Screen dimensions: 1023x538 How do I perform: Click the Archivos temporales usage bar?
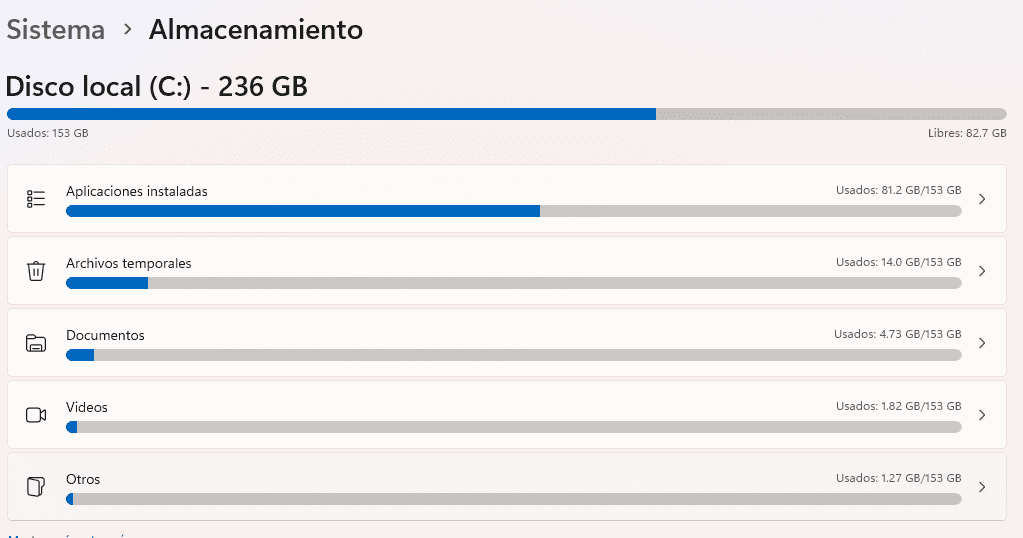(x=513, y=283)
